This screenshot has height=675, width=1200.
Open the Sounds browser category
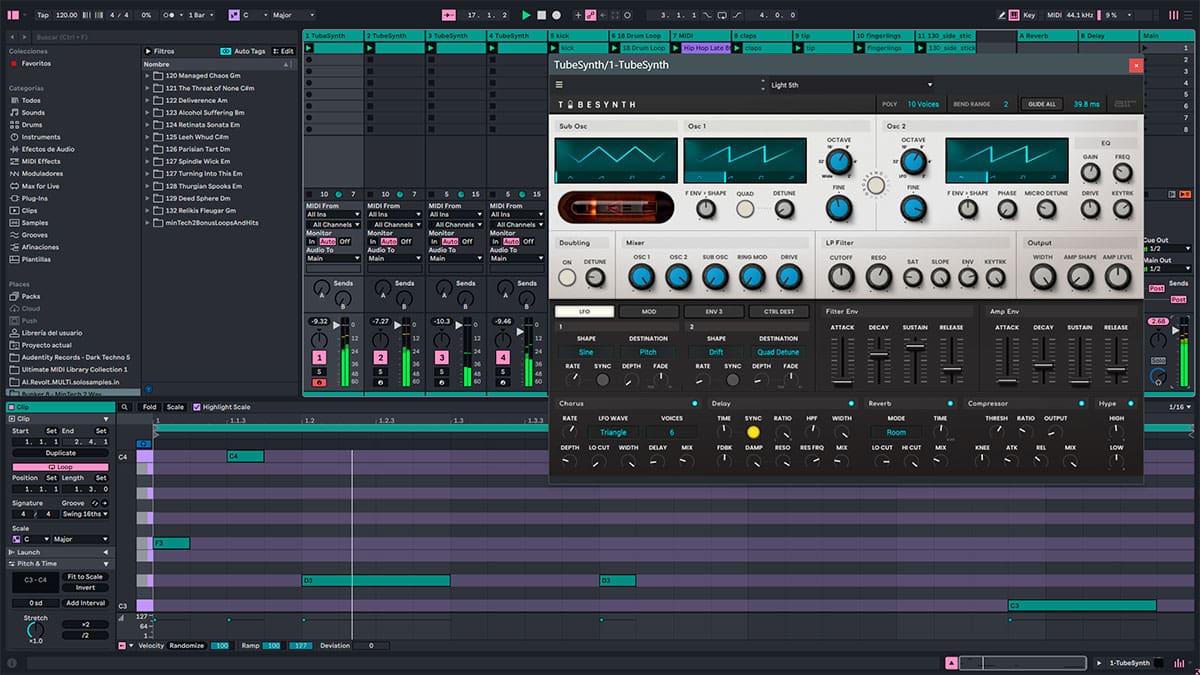pos(33,113)
